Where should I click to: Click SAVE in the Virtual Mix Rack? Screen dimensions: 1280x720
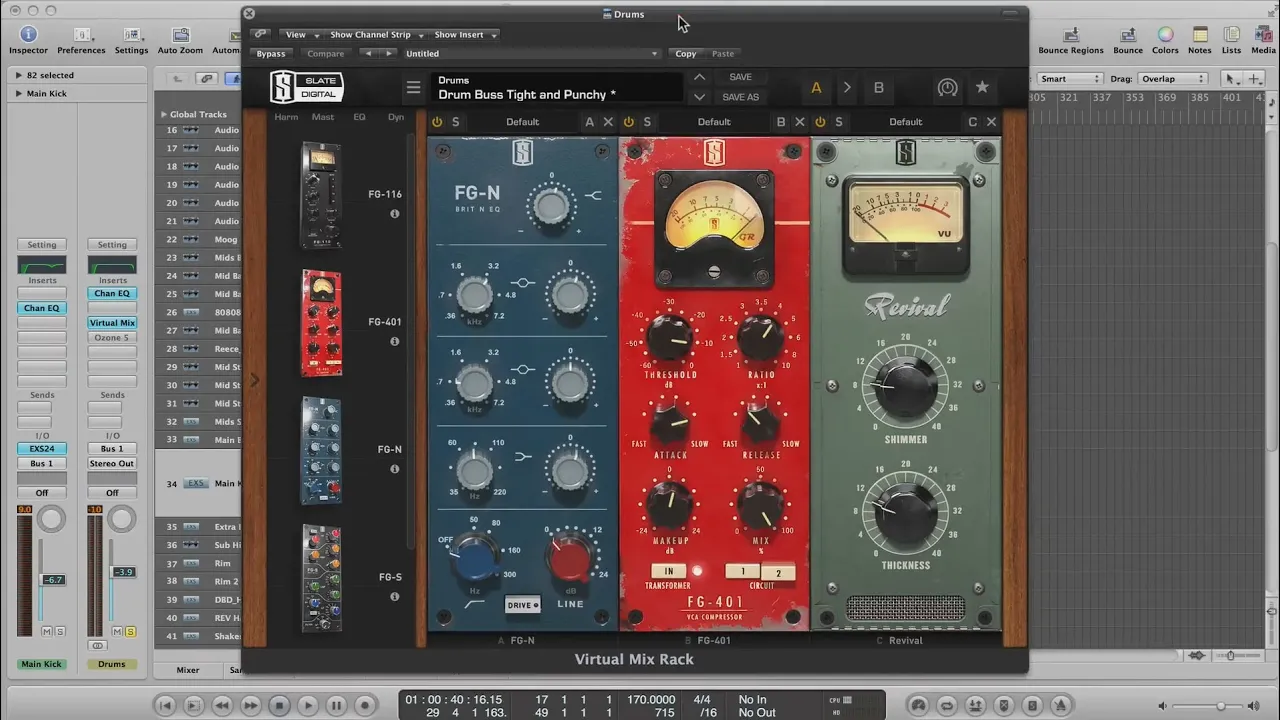(x=740, y=77)
